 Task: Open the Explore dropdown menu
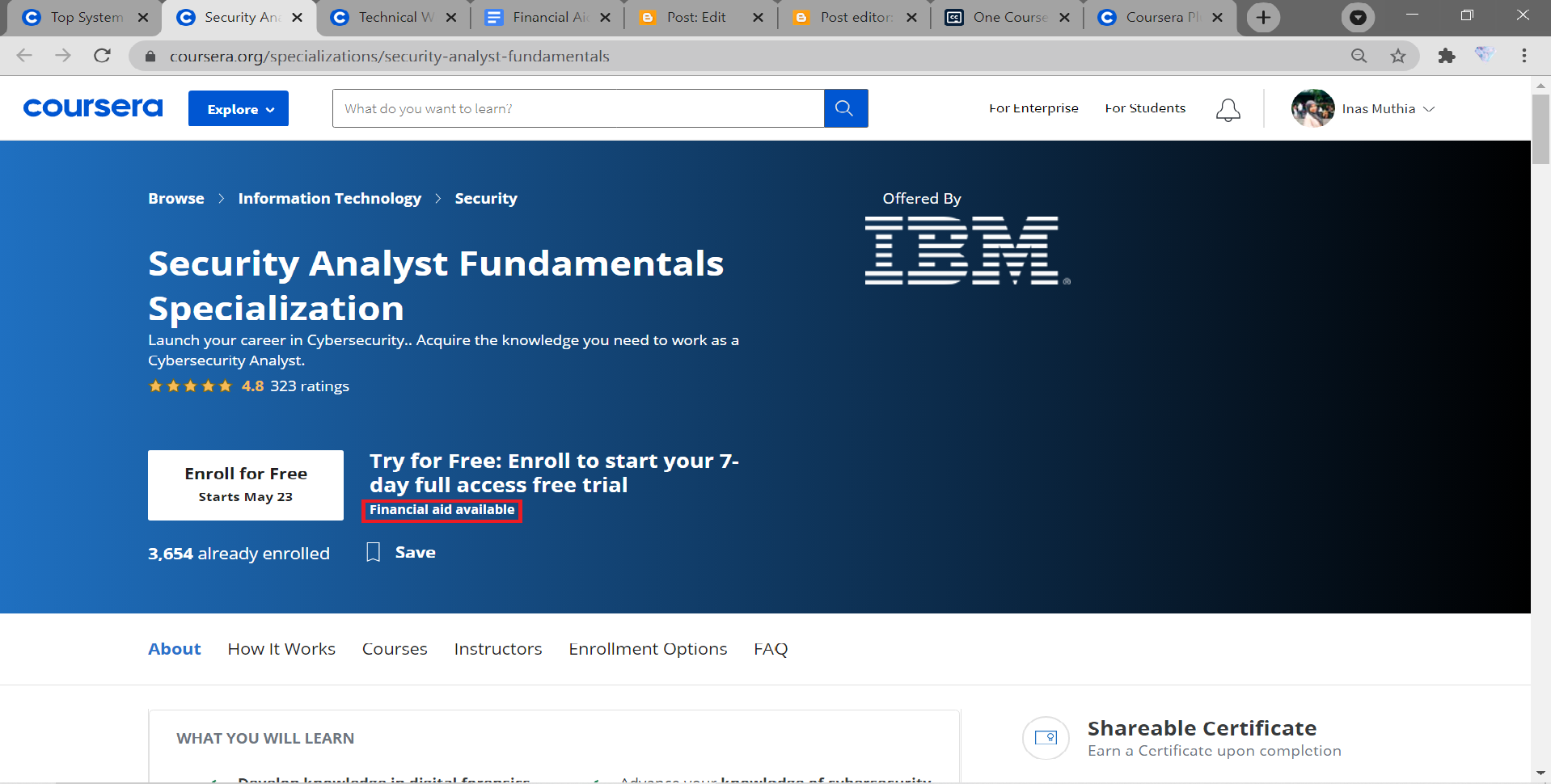(239, 108)
